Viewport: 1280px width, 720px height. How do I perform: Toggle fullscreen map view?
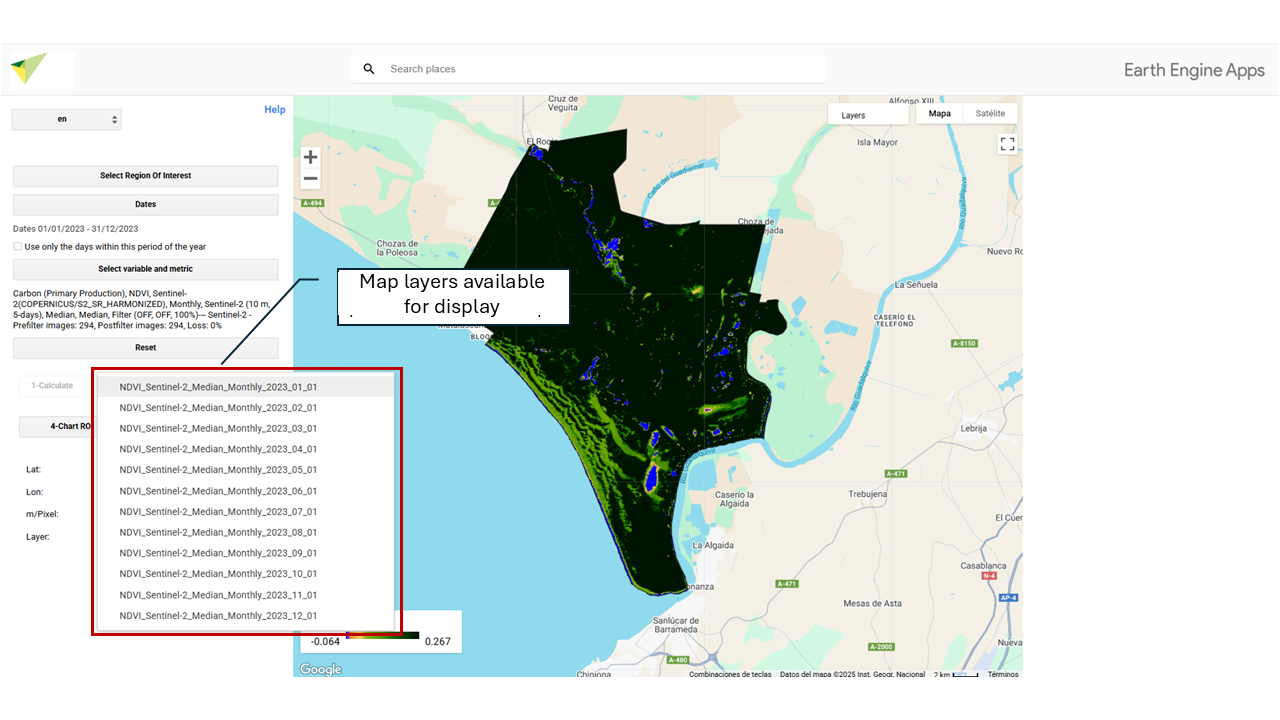[x=1007, y=144]
